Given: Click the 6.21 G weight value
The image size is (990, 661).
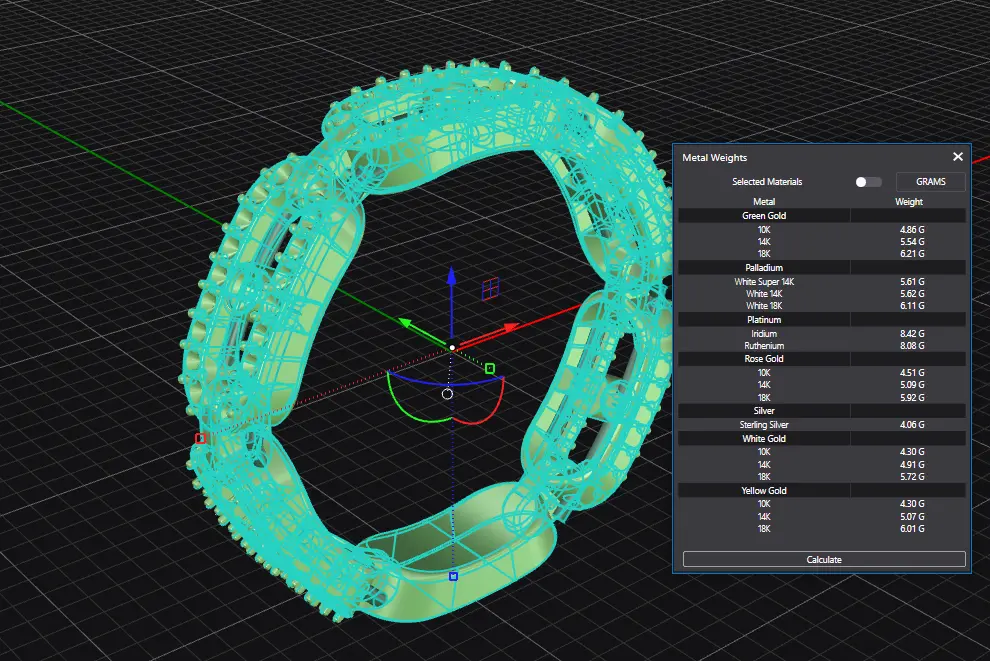Looking at the screenshot, I should pyautogui.click(x=912, y=254).
